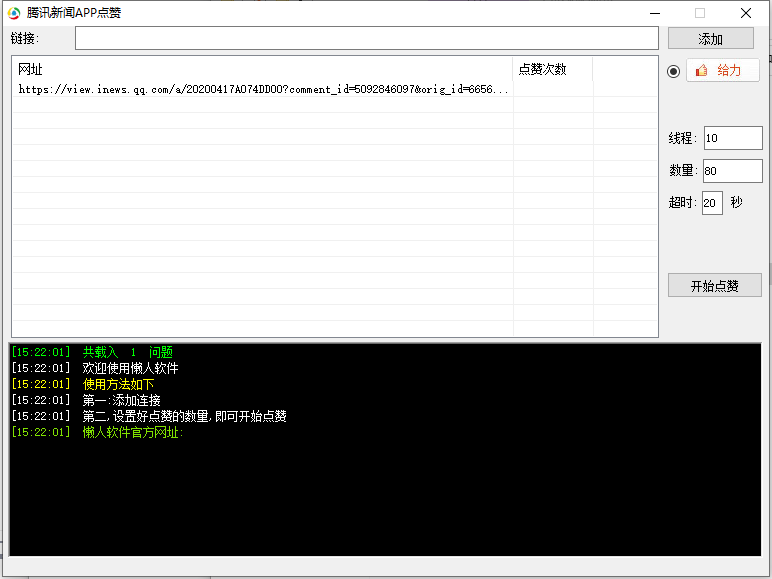This screenshot has height=579, width=772.
Task: Click the 链接 link input field
Action: pyautogui.click(x=367, y=38)
